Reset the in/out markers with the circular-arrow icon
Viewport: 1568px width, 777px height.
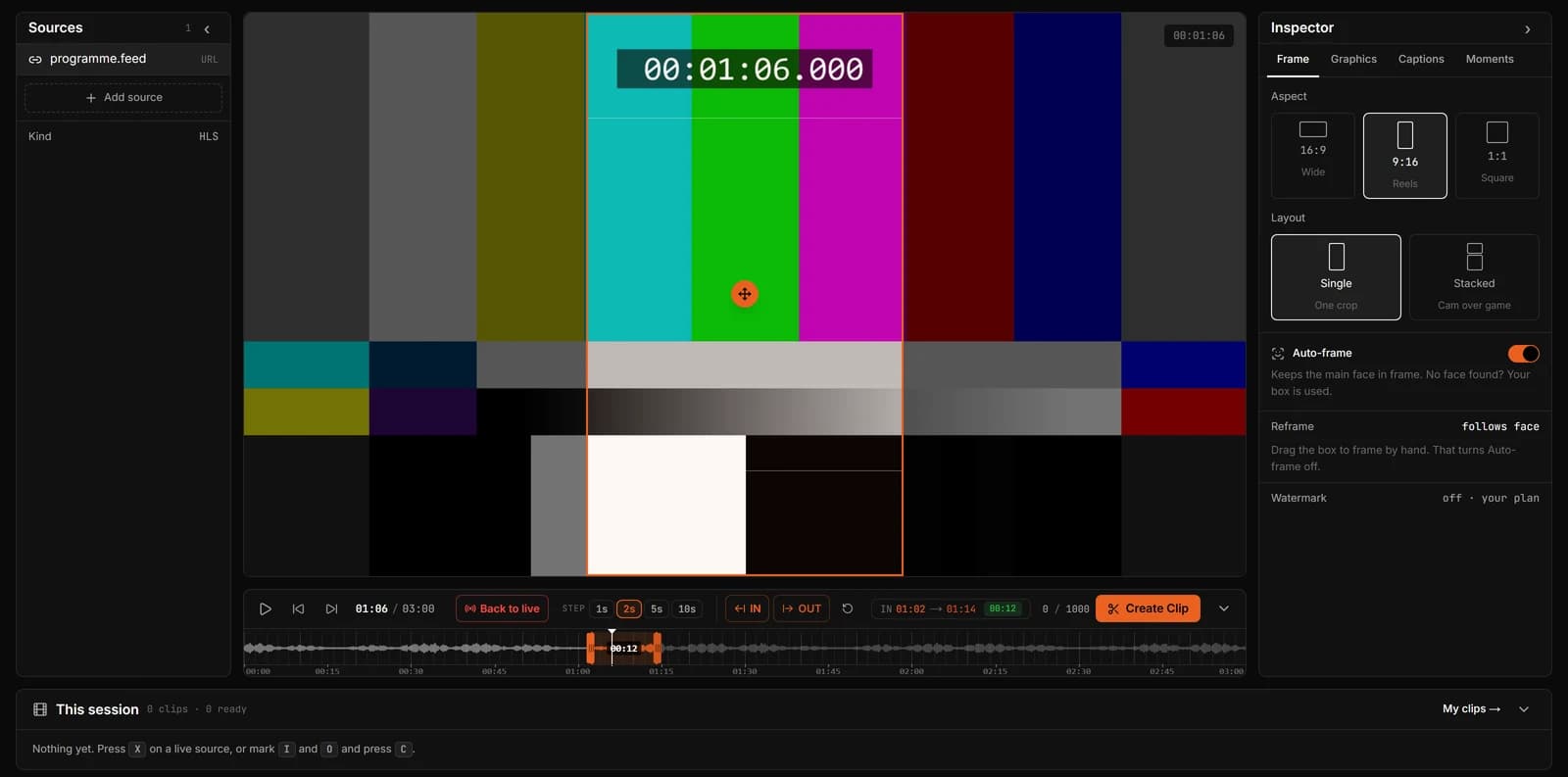point(848,608)
